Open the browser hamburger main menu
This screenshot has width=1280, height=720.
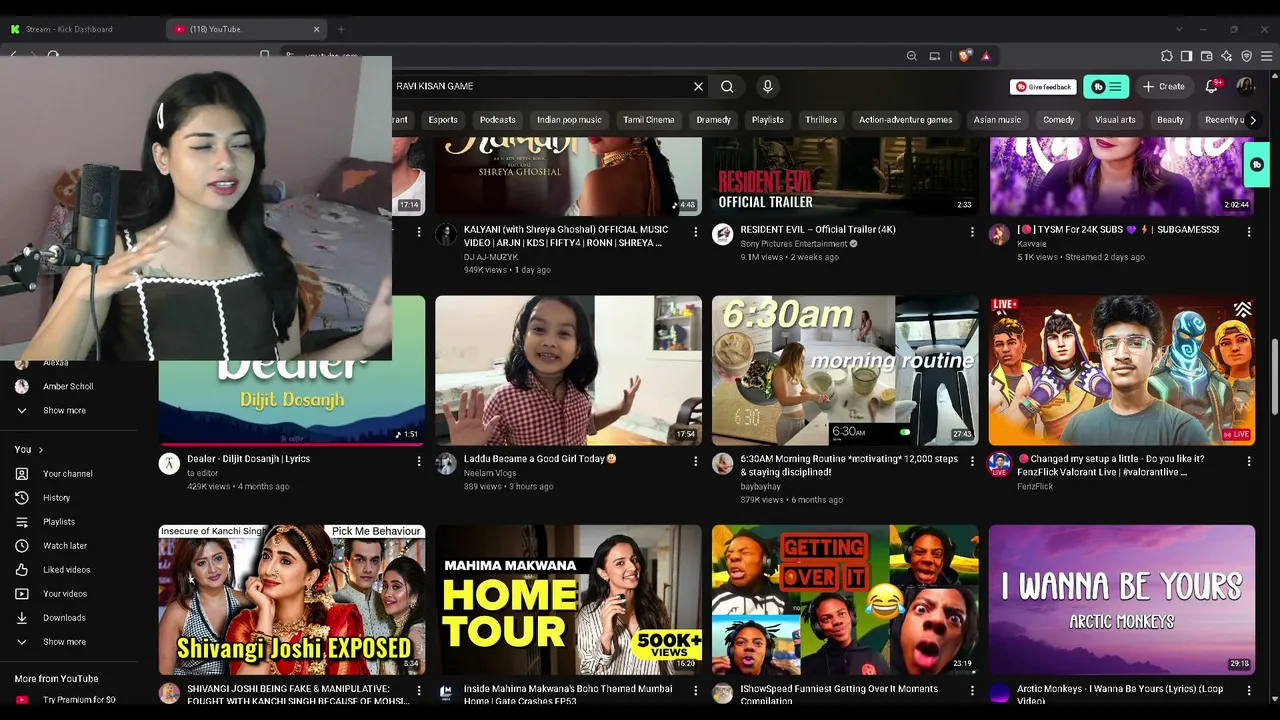[x=1267, y=56]
